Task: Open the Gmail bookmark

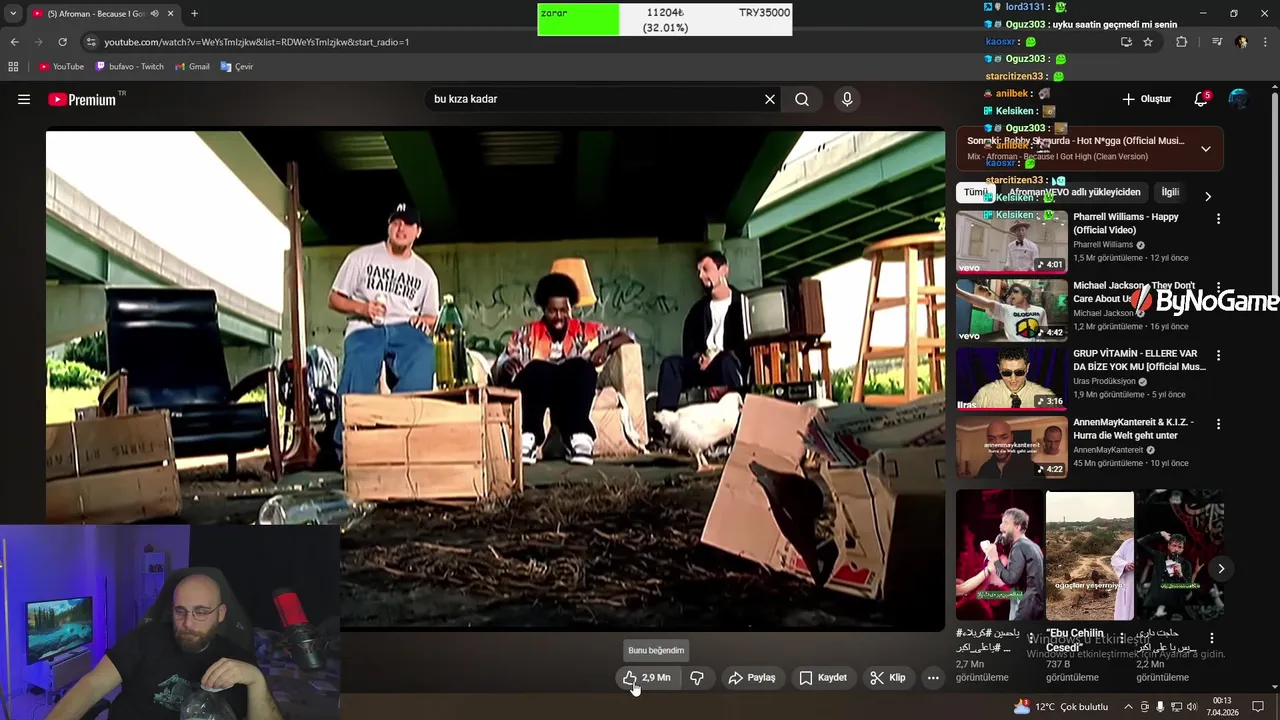Action: pos(192,67)
